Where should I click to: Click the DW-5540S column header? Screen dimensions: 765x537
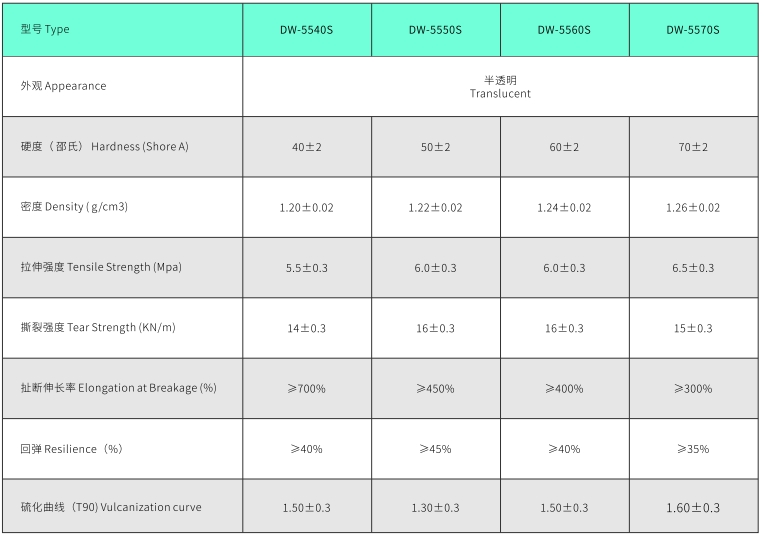click(306, 30)
